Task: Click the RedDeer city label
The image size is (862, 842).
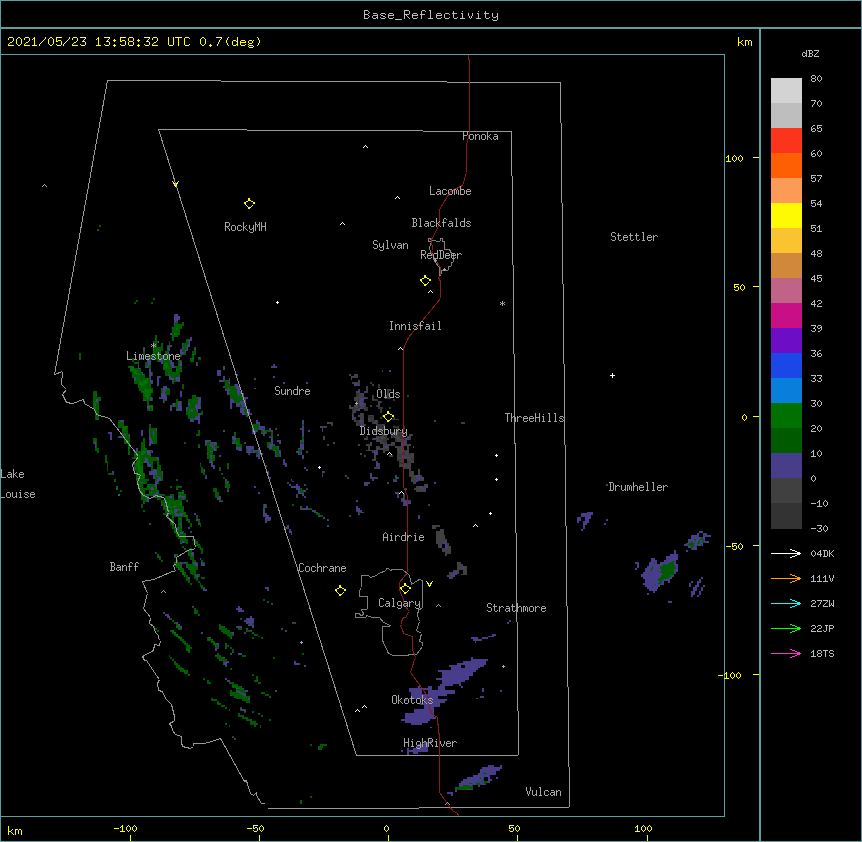Action: 441,255
